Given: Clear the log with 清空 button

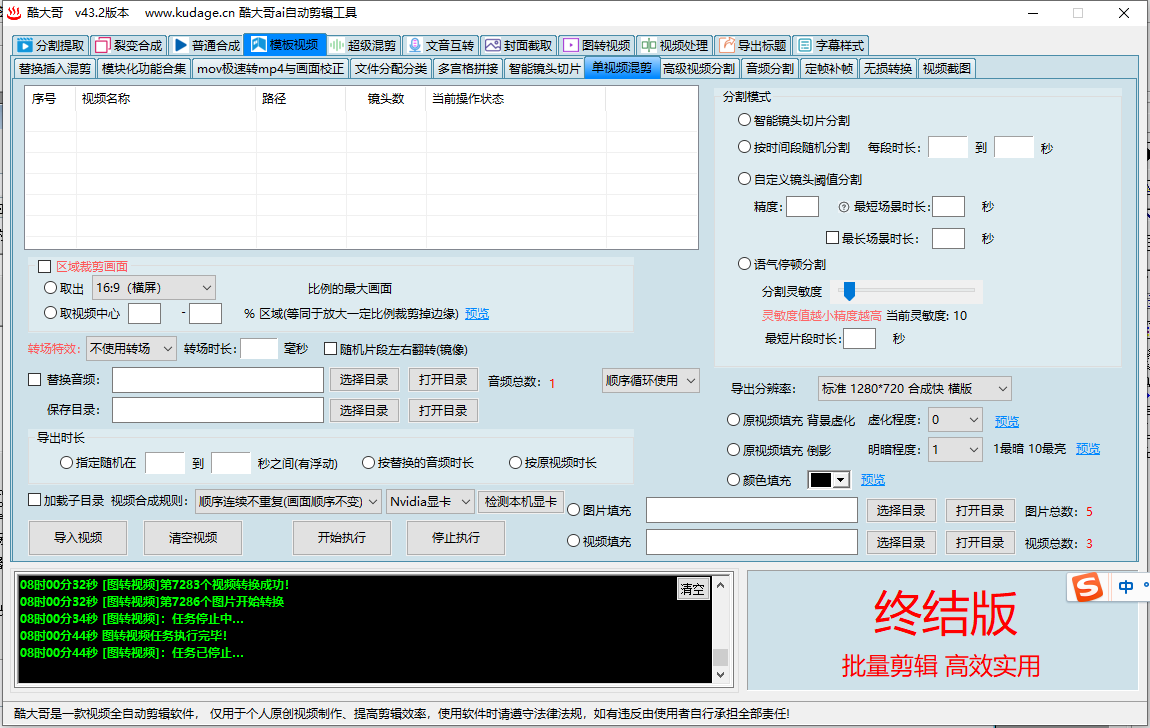Looking at the screenshot, I should (x=692, y=589).
